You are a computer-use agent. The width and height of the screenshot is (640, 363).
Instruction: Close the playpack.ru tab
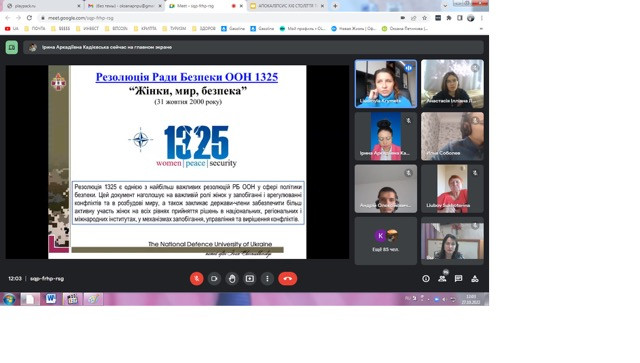(x=79, y=6)
